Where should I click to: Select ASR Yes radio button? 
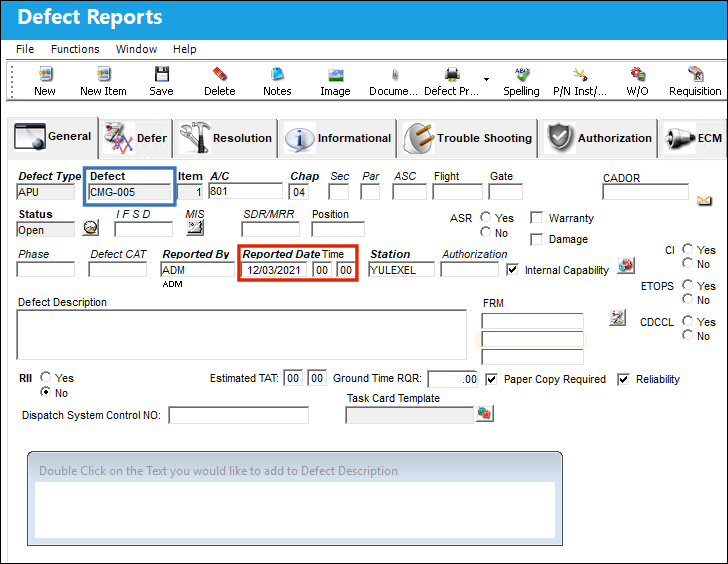coord(486,217)
